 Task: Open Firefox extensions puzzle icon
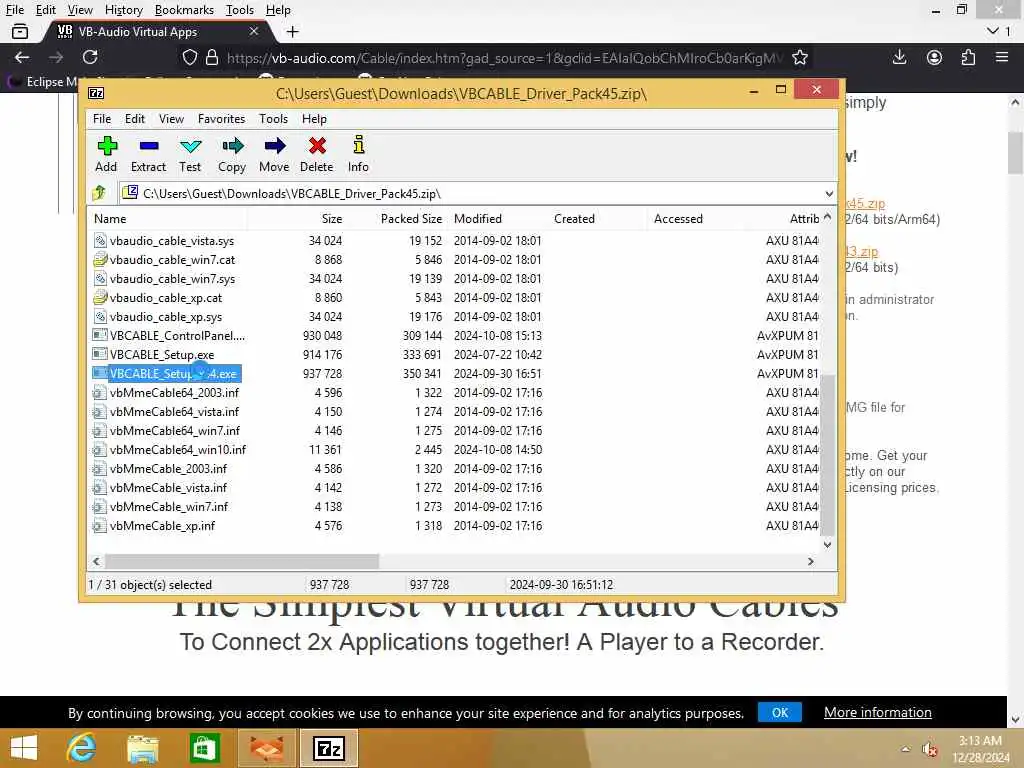[968, 57]
